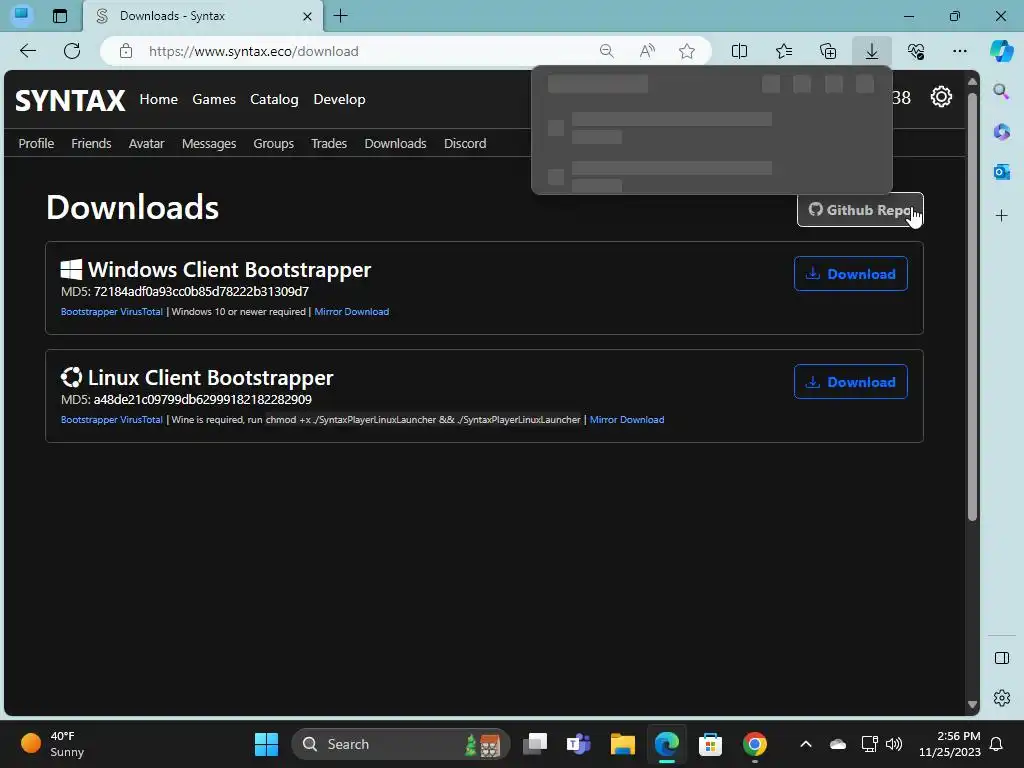Click the address bar URL
Viewport: 1024px width, 768px height.
click(253, 51)
